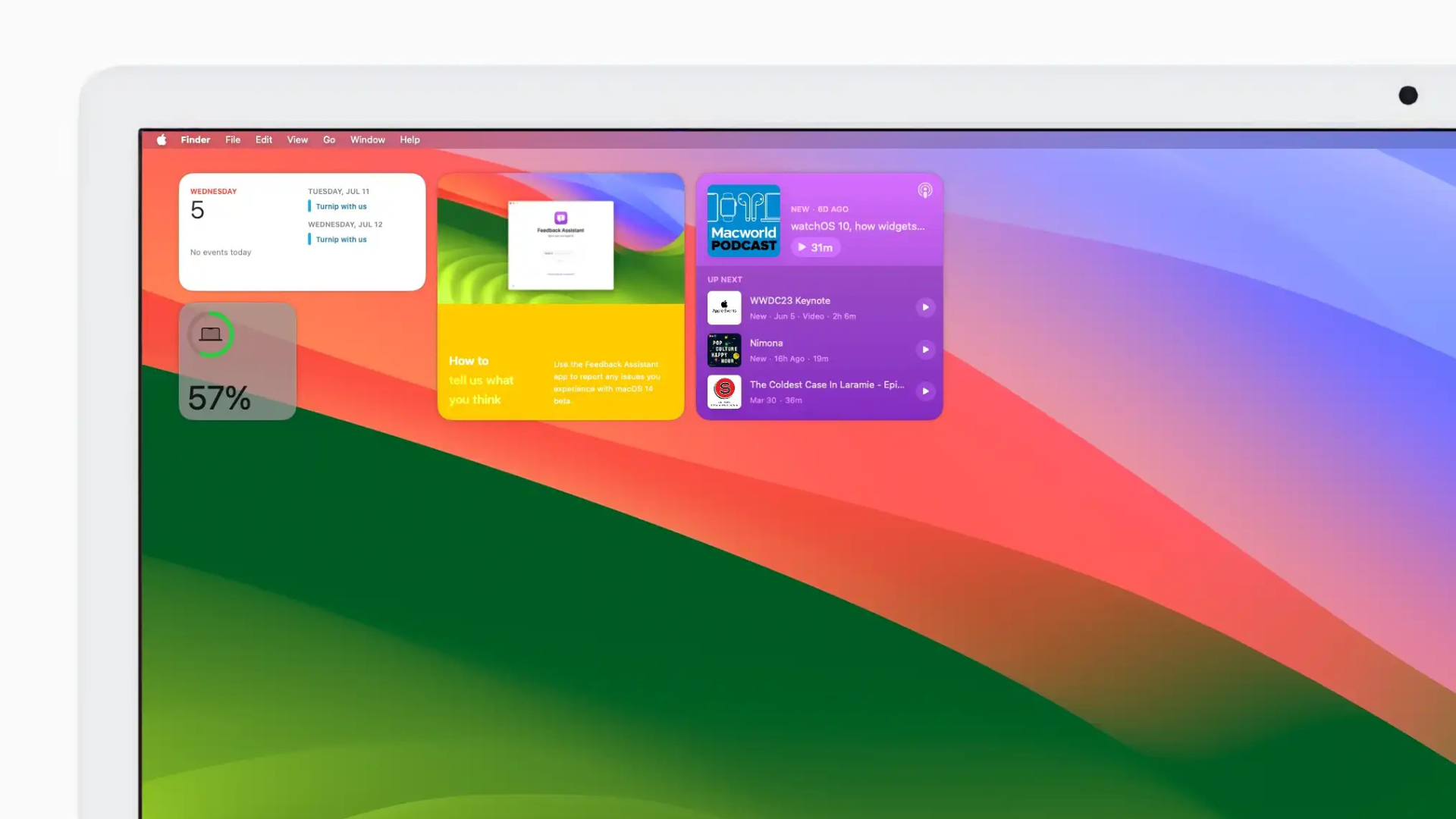
Task: Click the Apple Events artwork for WWDC23 Keynote
Action: pos(724,308)
